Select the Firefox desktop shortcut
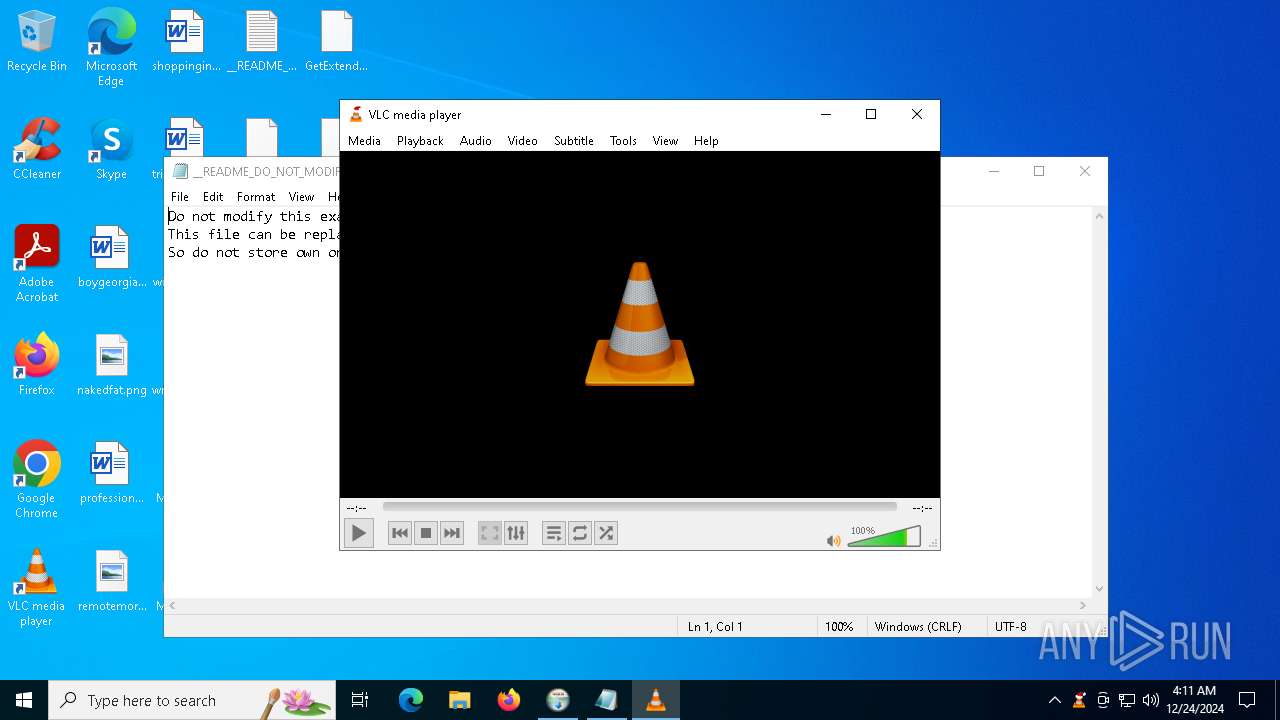 [x=37, y=365]
